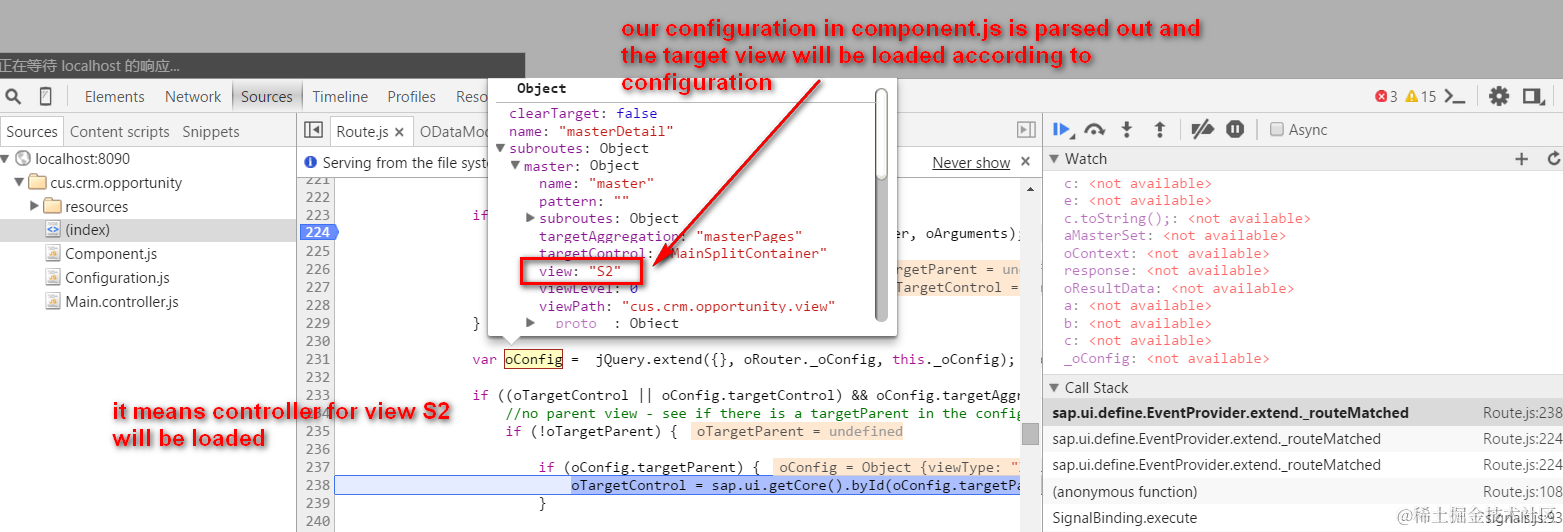
Task: Expand __proto__ Object in popup
Action: (x=531, y=323)
